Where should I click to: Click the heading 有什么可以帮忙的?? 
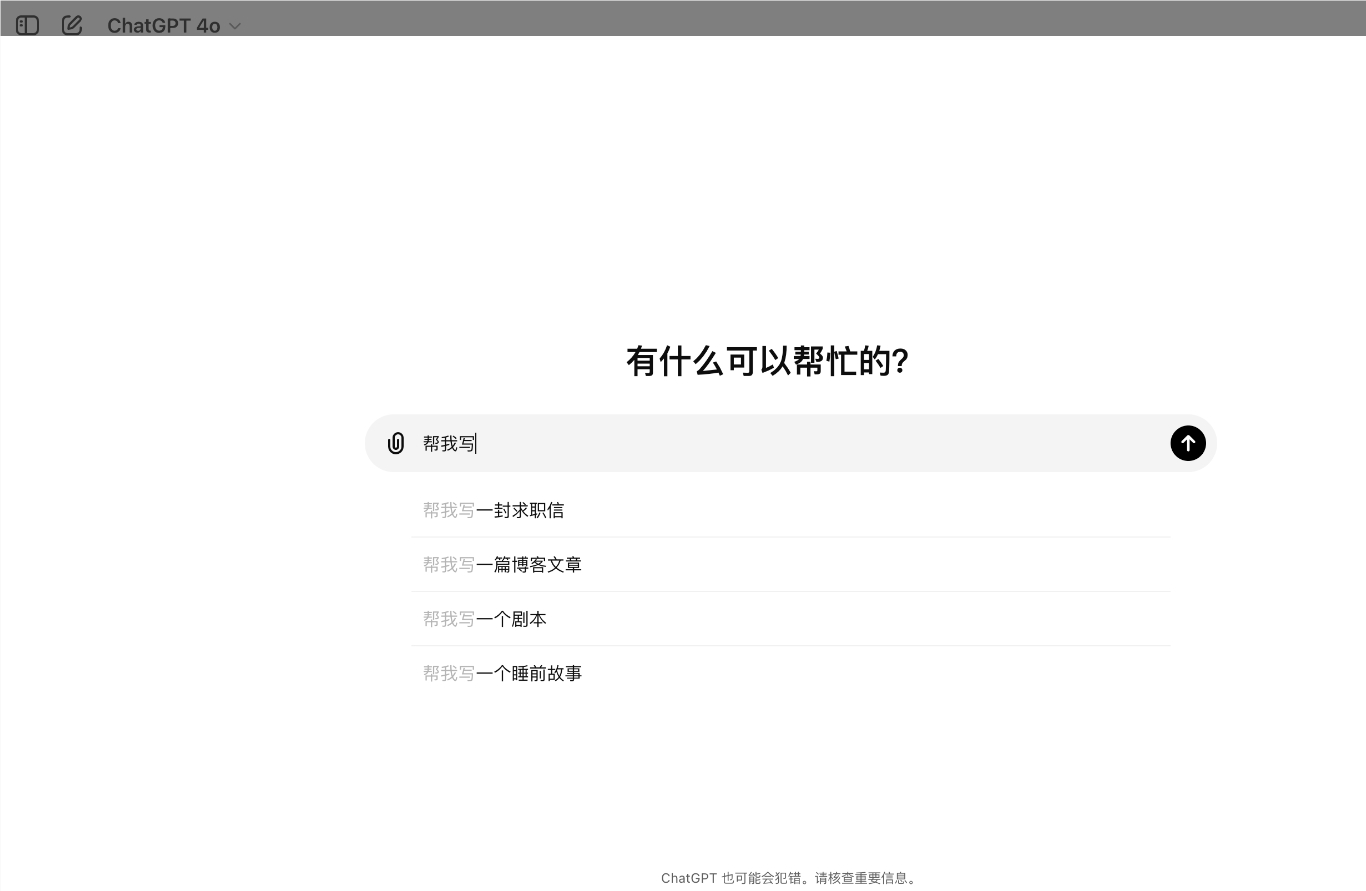pos(767,361)
